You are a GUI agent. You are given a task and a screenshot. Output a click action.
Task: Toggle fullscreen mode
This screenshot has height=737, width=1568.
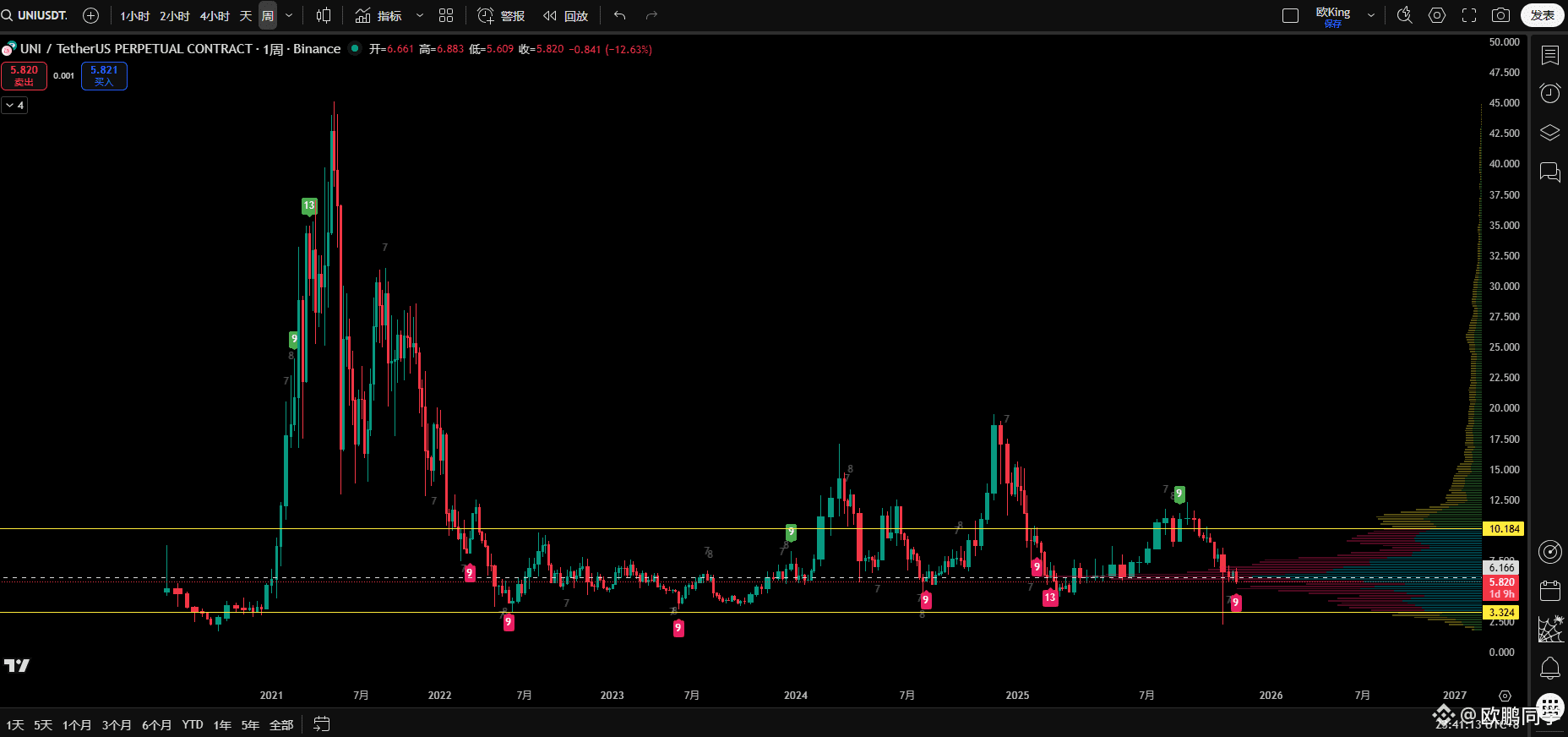click(1469, 15)
